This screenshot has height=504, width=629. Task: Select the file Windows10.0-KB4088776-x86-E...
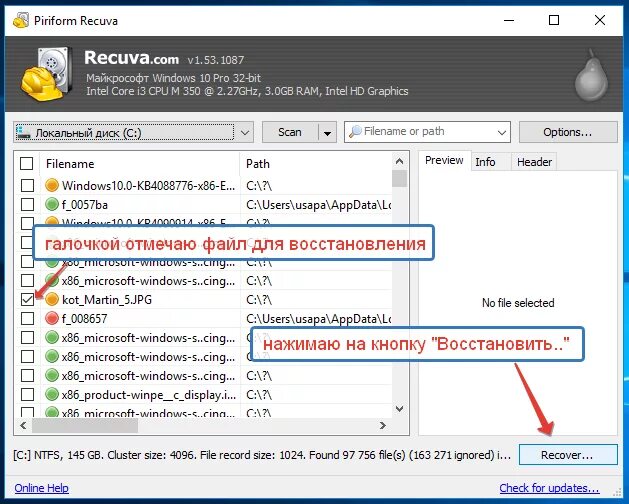coord(148,185)
